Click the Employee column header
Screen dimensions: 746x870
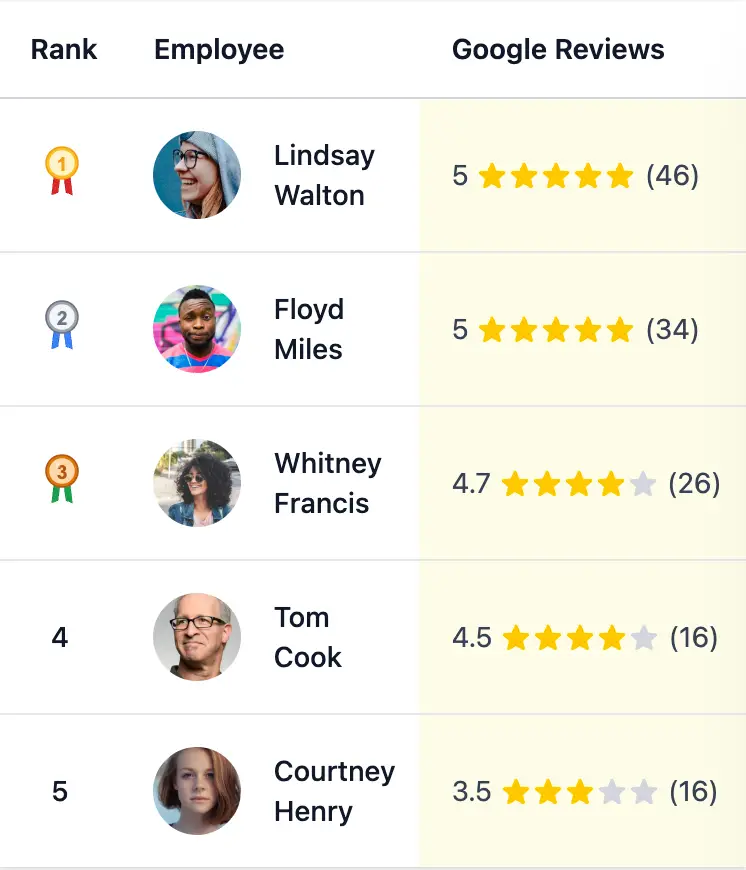(218, 48)
